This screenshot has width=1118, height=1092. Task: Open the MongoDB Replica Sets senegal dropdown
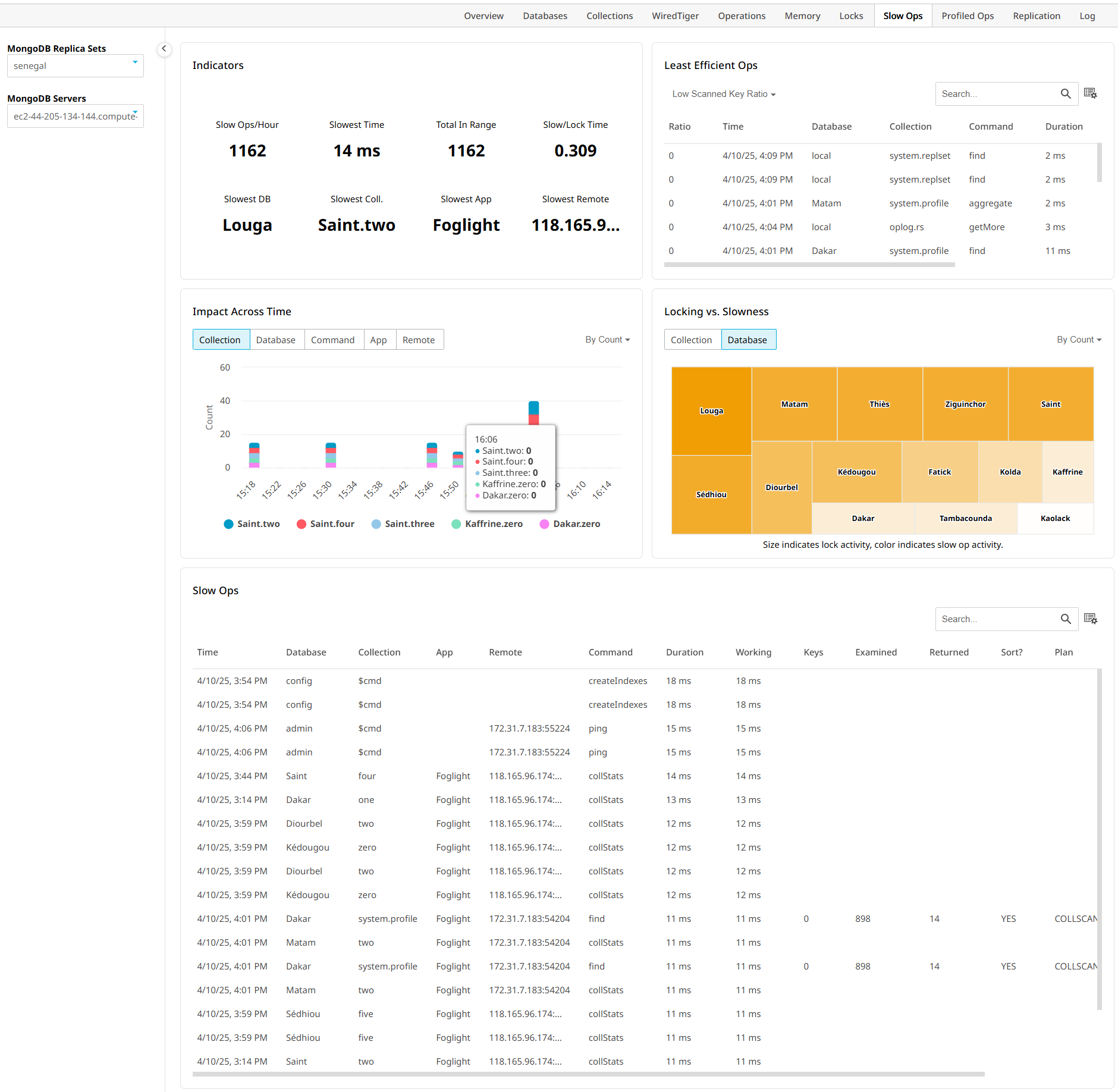[75, 66]
